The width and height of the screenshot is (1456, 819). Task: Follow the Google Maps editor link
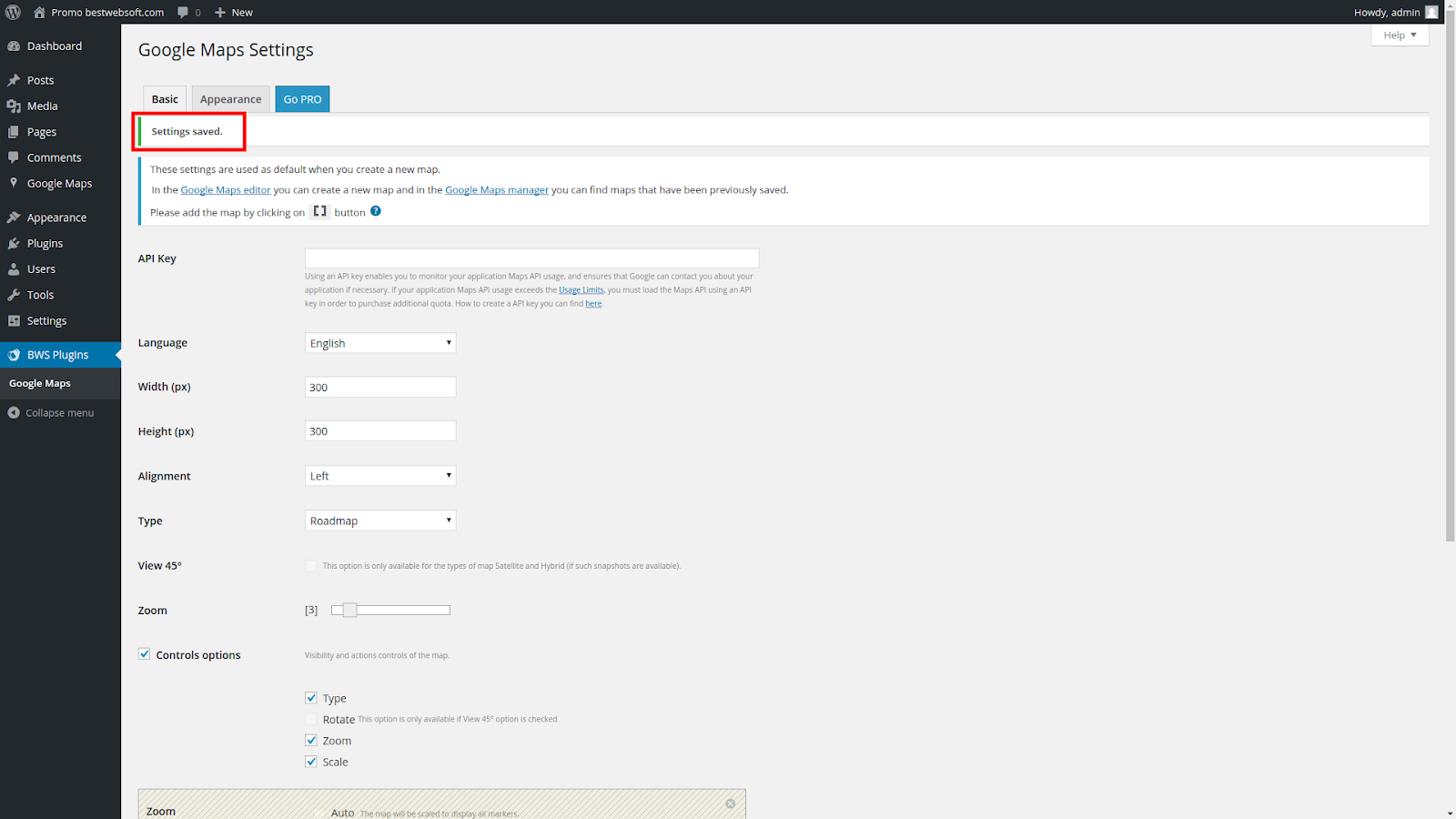pyautogui.click(x=226, y=190)
